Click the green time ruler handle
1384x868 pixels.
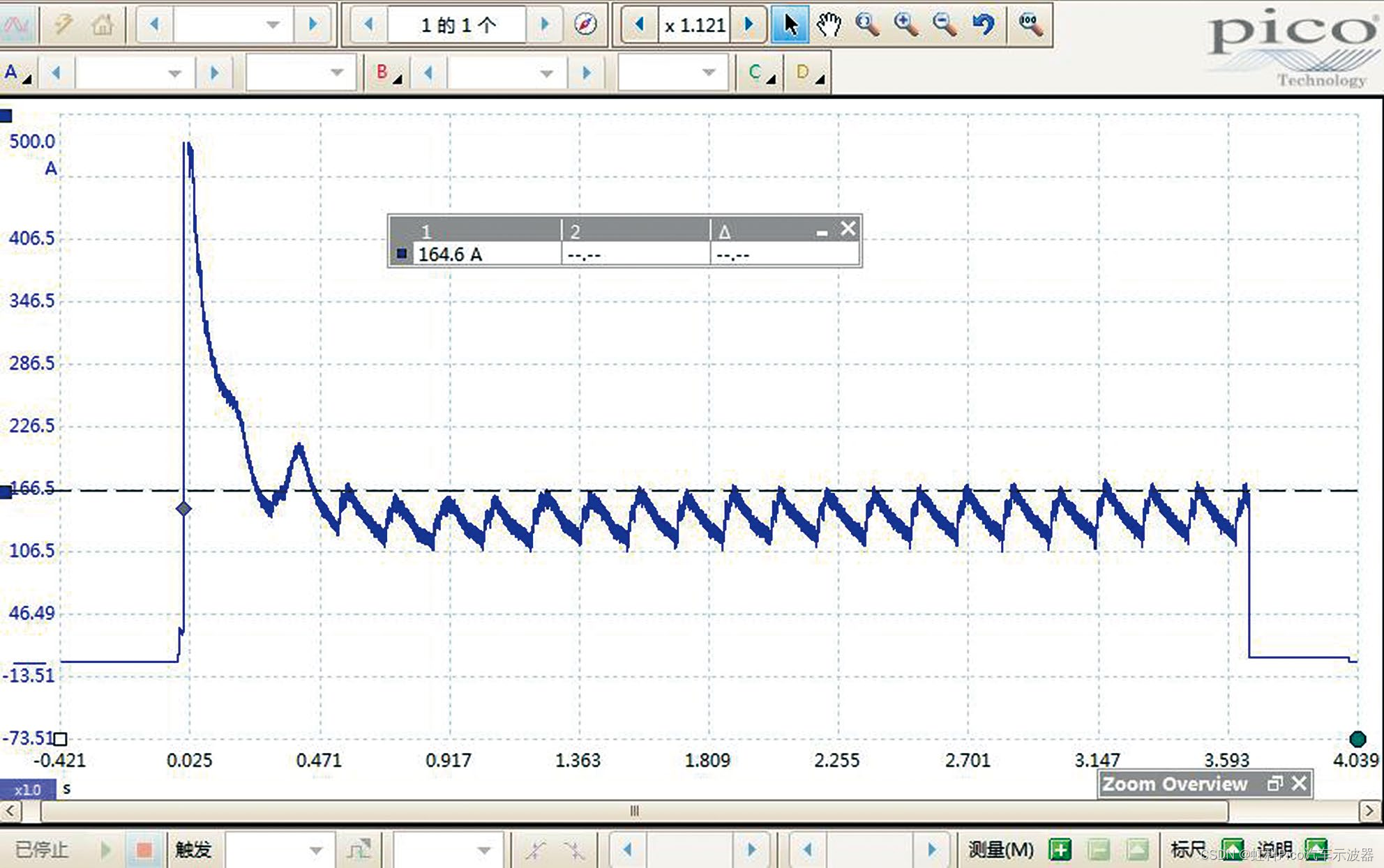1357,739
